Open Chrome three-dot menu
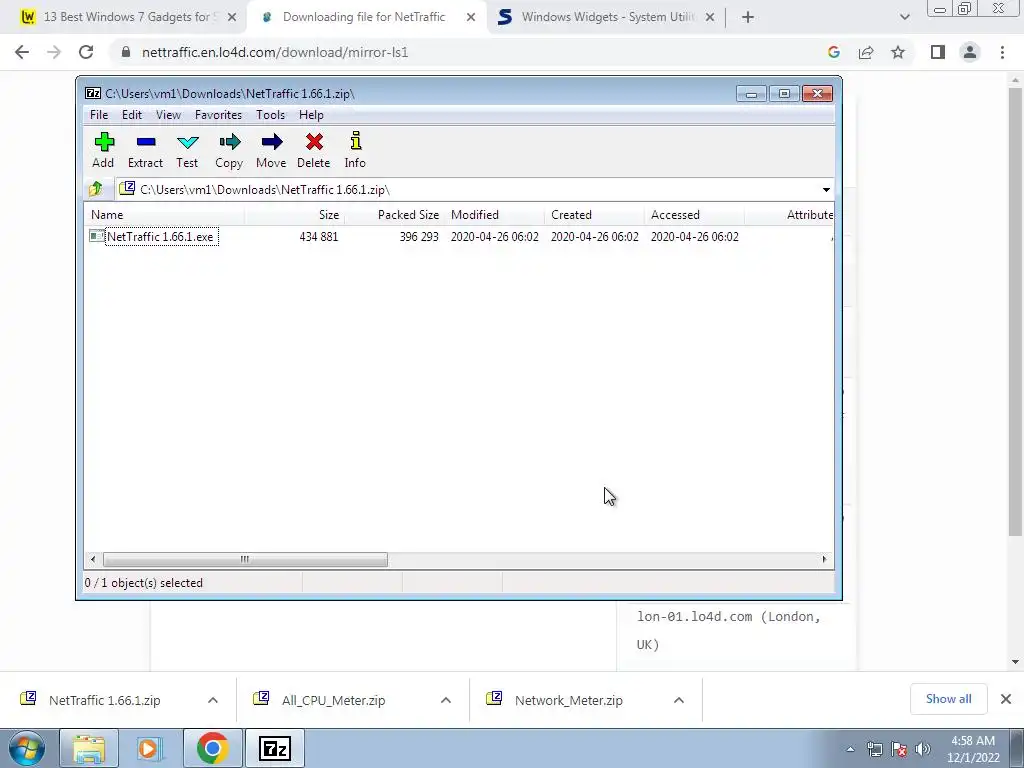The image size is (1024, 768). 1002,52
